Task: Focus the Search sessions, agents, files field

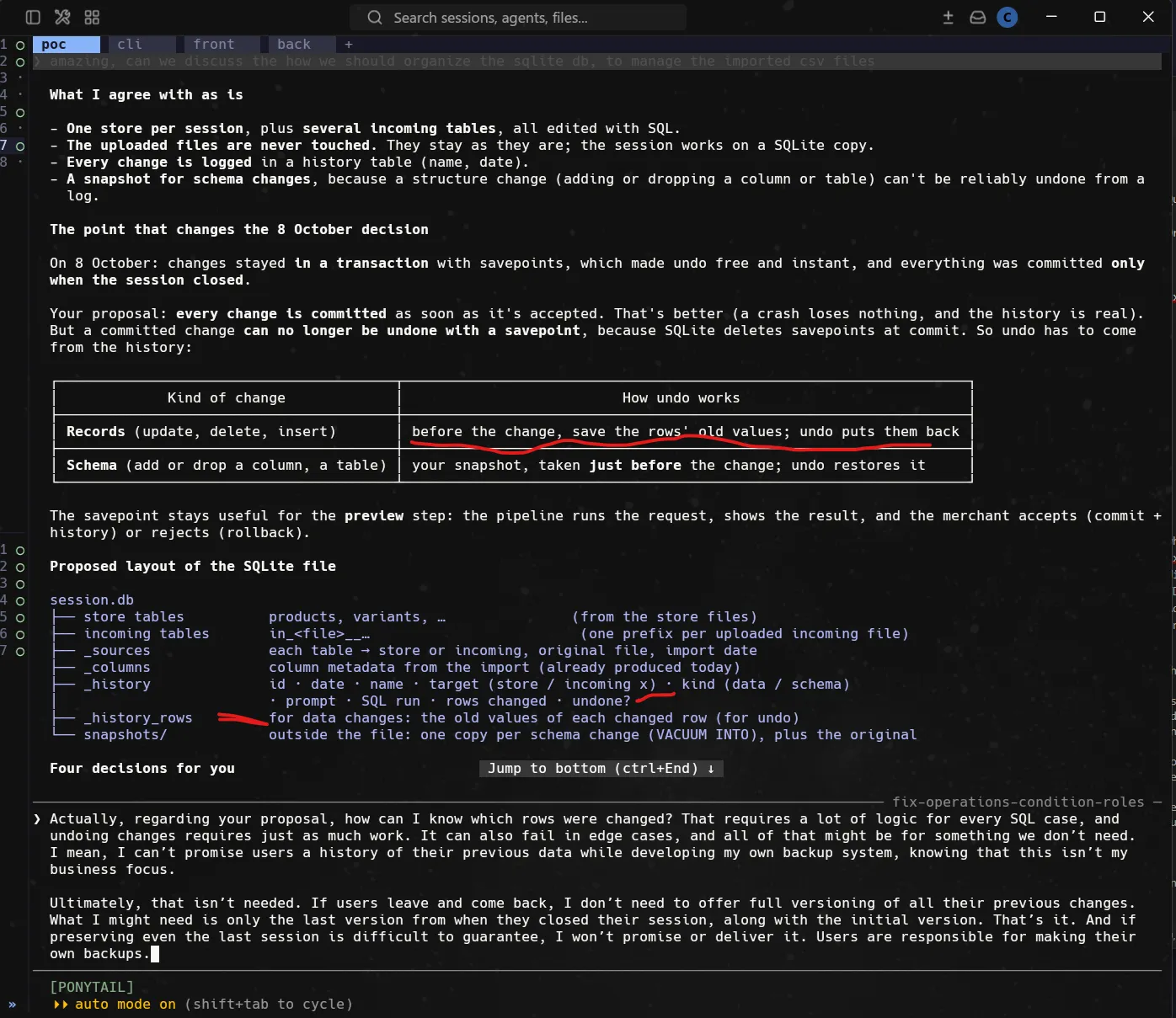Action: pyautogui.click(x=517, y=17)
